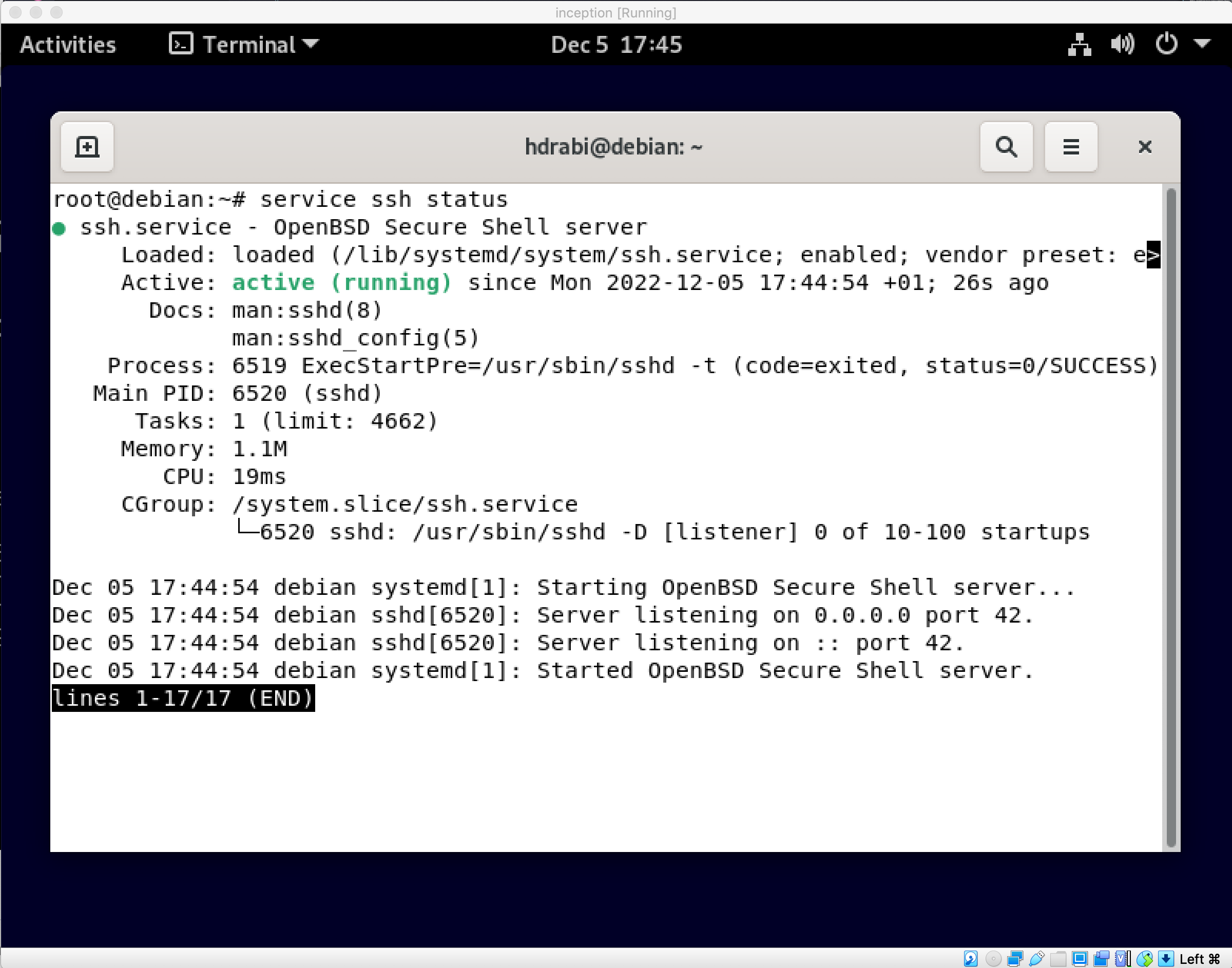This screenshot has height=968, width=1232.
Task: Click the terminal search magnifier icon
Action: (1006, 147)
